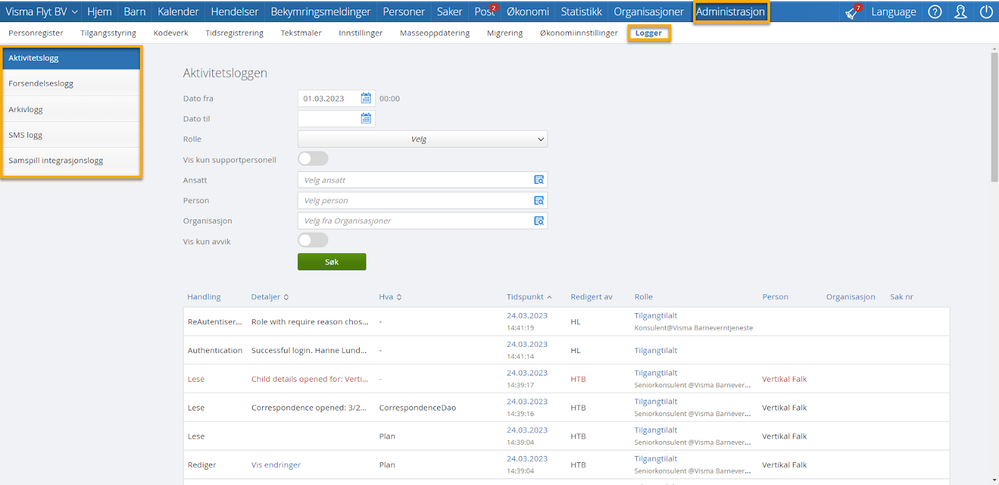Viewport: 999px width, 485px height.
Task: Switch to Tilgangsstyring submenu tab
Action: [108, 33]
